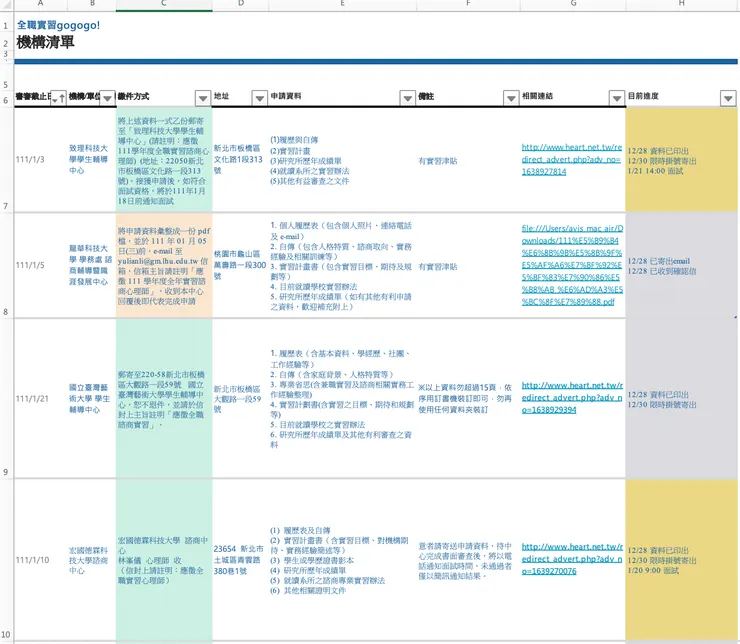Image resolution: width=740 pixels, height=644 pixels.
Task: Select the note cell 意者請寄送申請資料
Action: pos(468,560)
